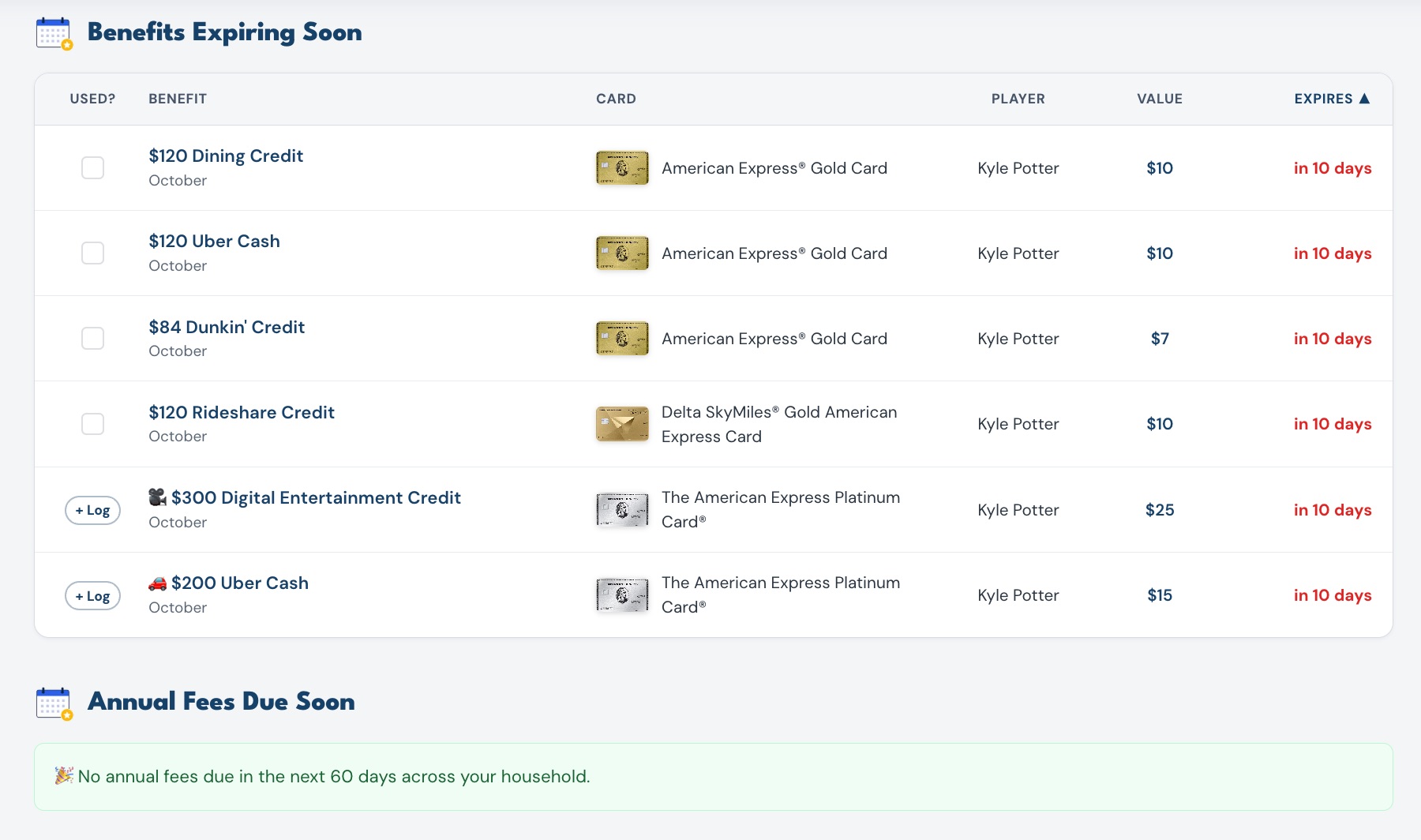Sort by the PLAYER column header
The height and width of the screenshot is (840, 1421).
click(1018, 99)
